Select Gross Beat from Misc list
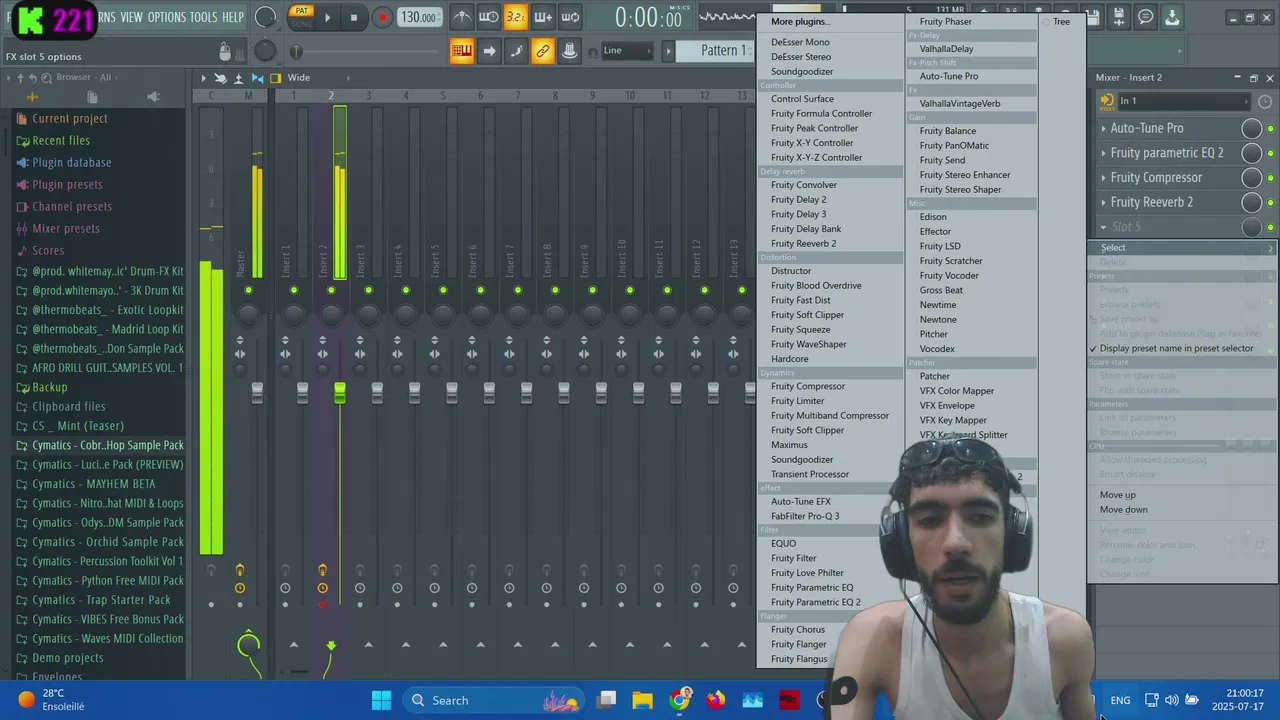Viewport: 1280px width, 720px height. coord(941,291)
